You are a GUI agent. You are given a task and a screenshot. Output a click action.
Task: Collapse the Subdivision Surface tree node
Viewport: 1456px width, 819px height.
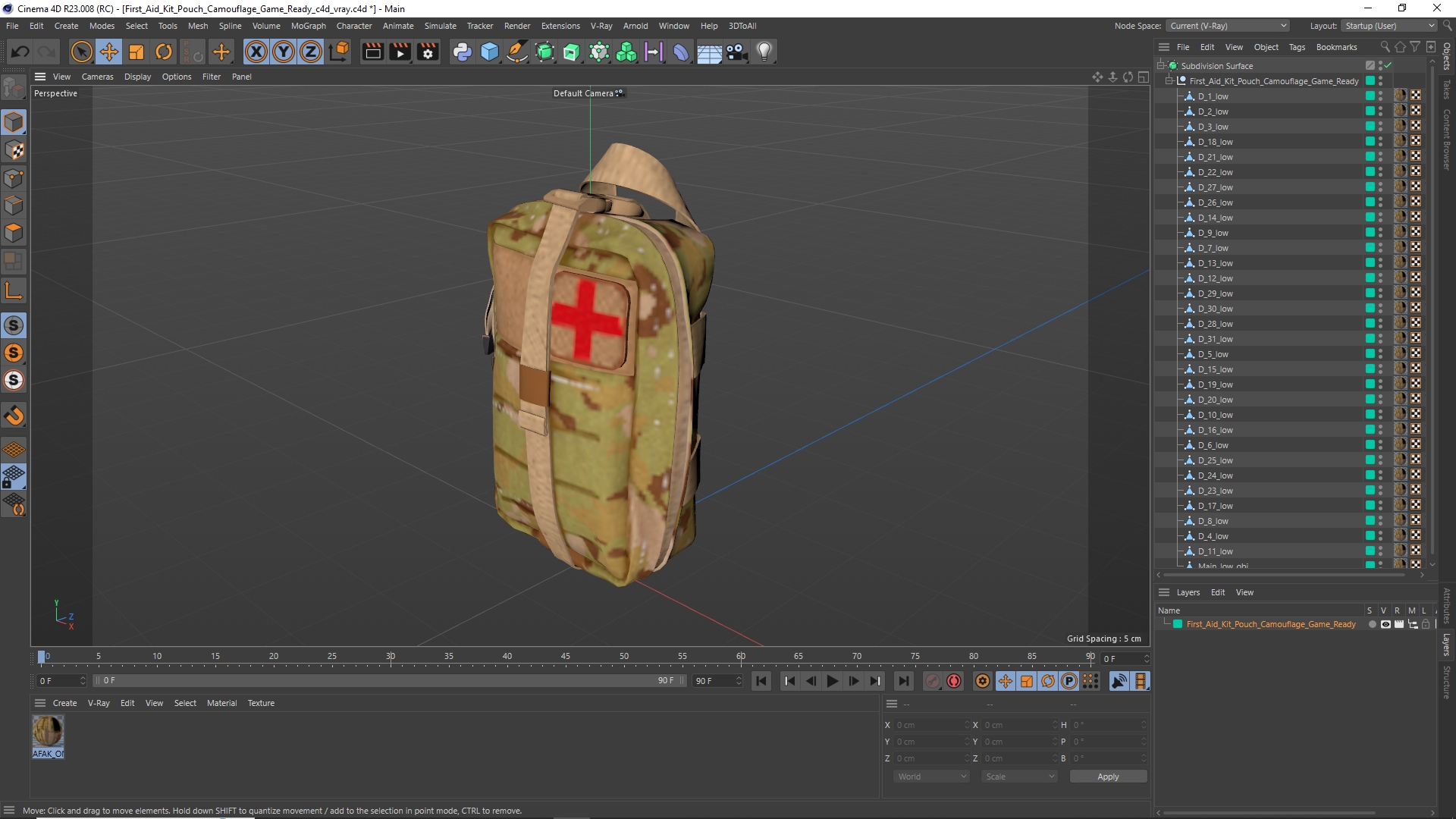click(x=1161, y=66)
